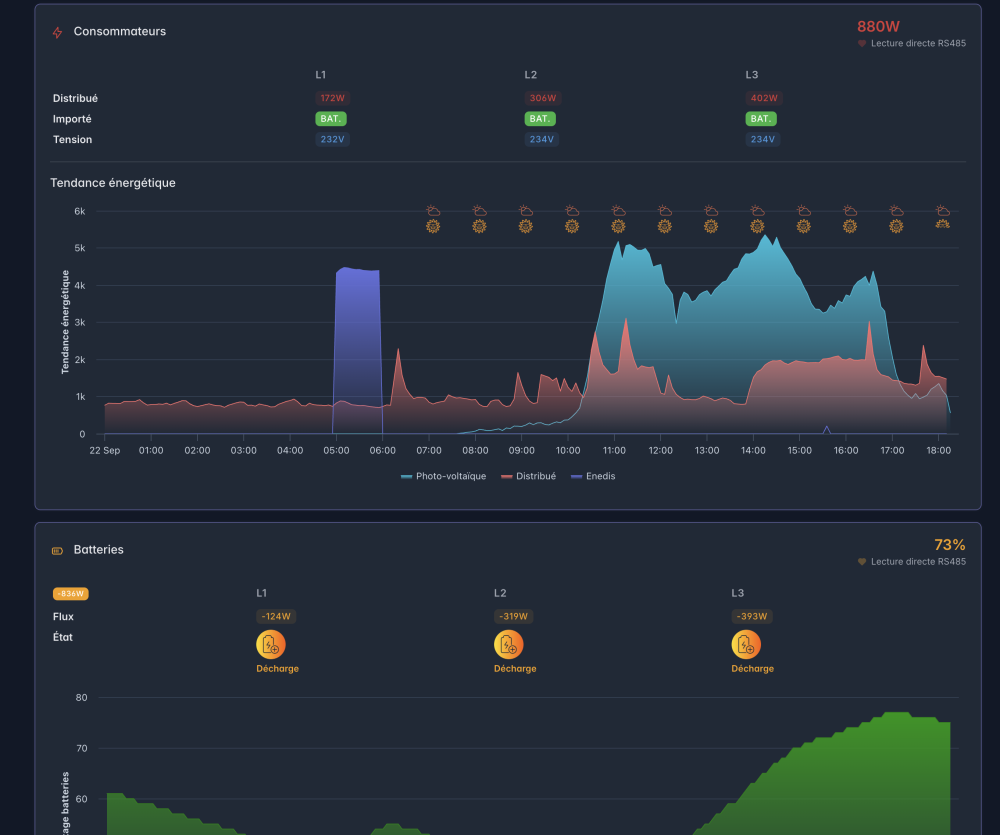The width and height of the screenshot is (1000, 835).
Task: Click the -319W flux value for L2
Action: pos(513,617)
